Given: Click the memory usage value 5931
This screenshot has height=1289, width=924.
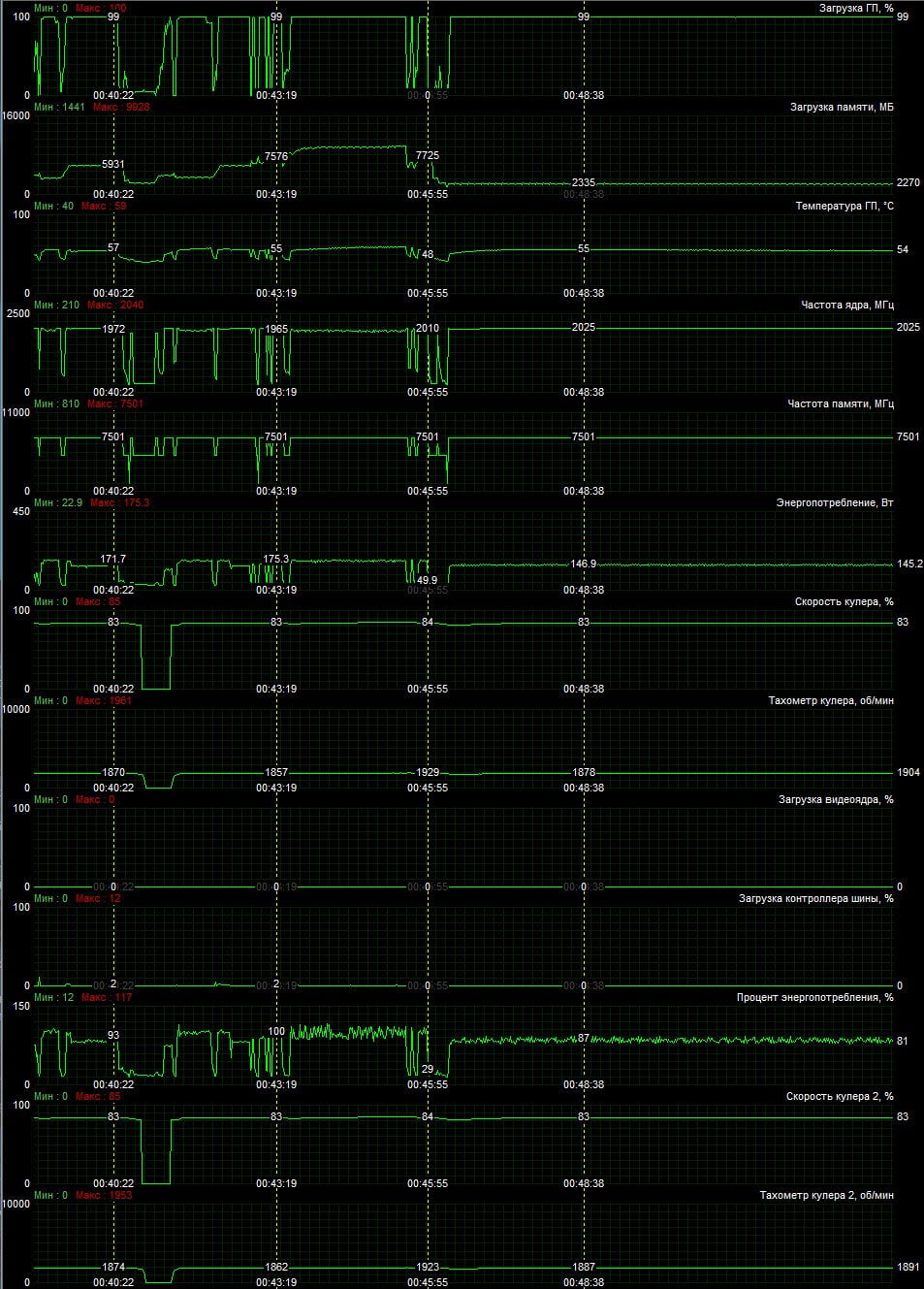Looking at the screenshot, I should (113, 164).
